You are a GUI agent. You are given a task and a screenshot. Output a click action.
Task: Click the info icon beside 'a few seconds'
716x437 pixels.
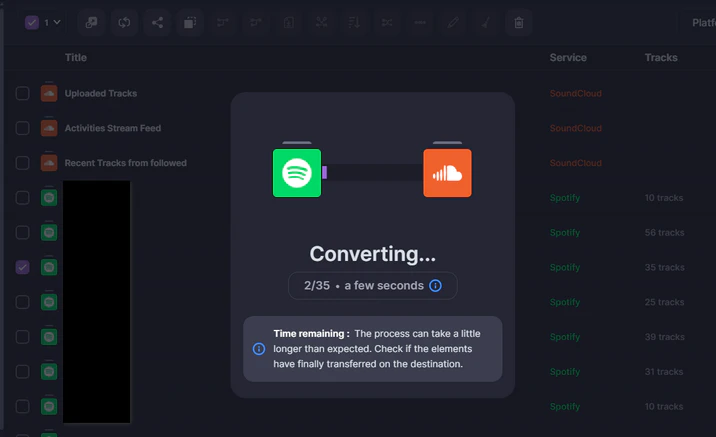(435, 286)
